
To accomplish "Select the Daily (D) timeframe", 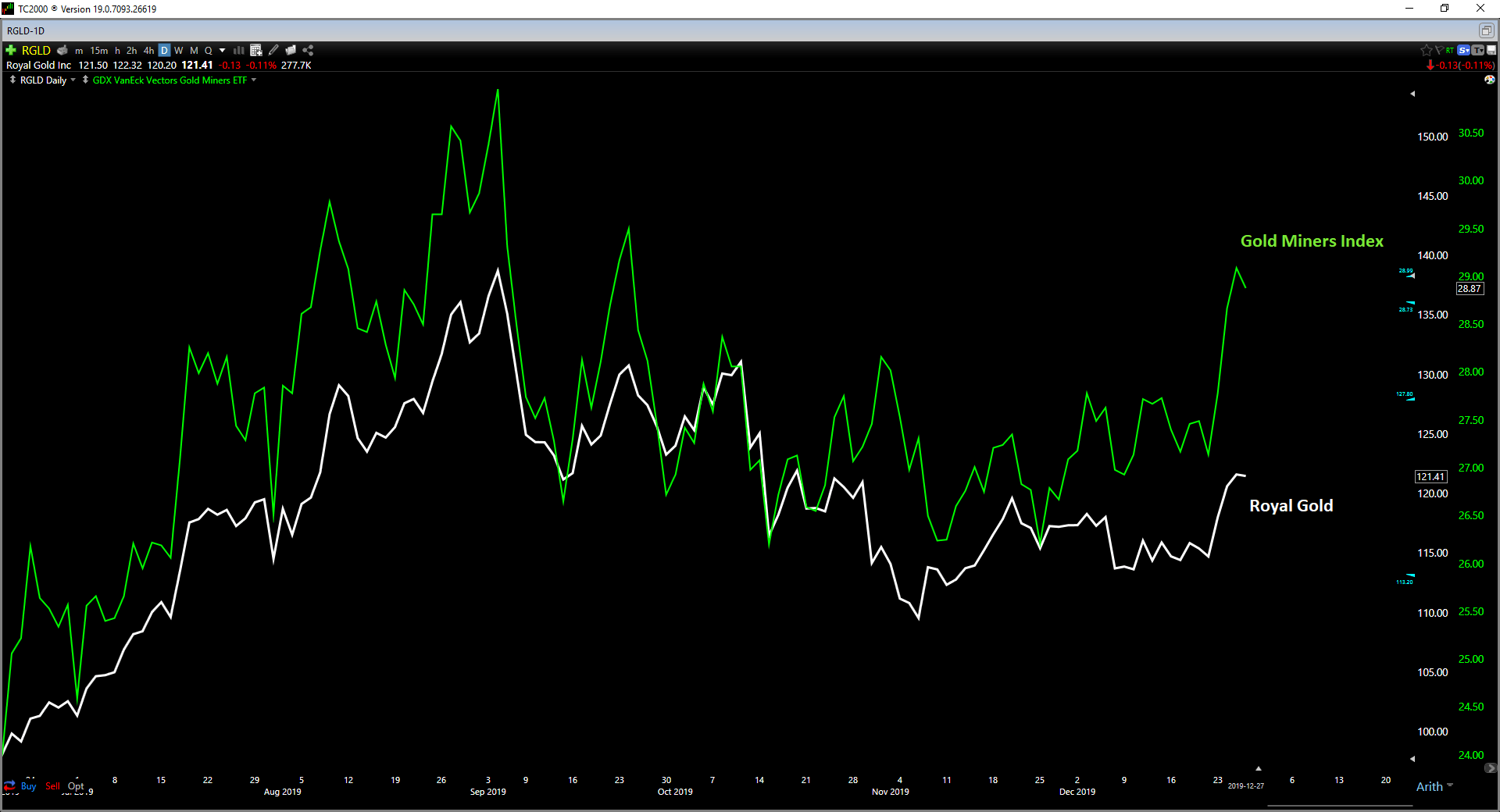I will coord(164,51).
